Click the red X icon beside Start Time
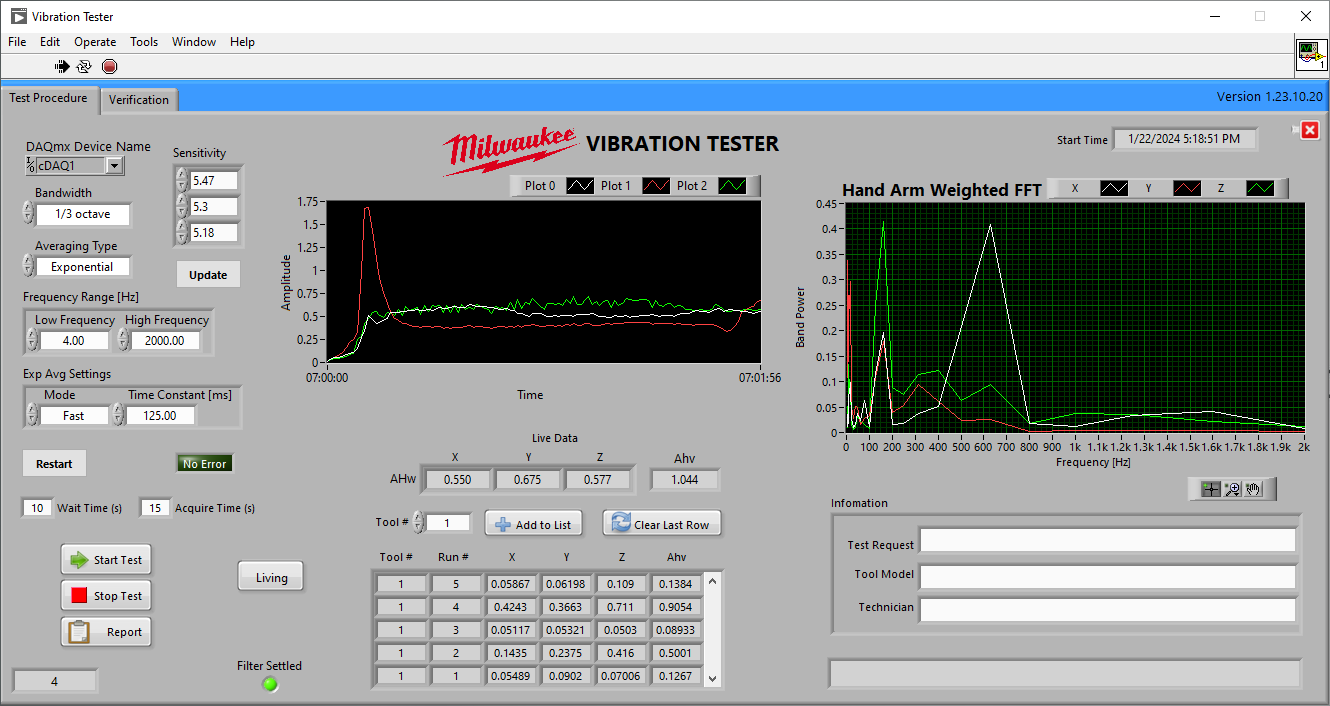 point(1309,130)
